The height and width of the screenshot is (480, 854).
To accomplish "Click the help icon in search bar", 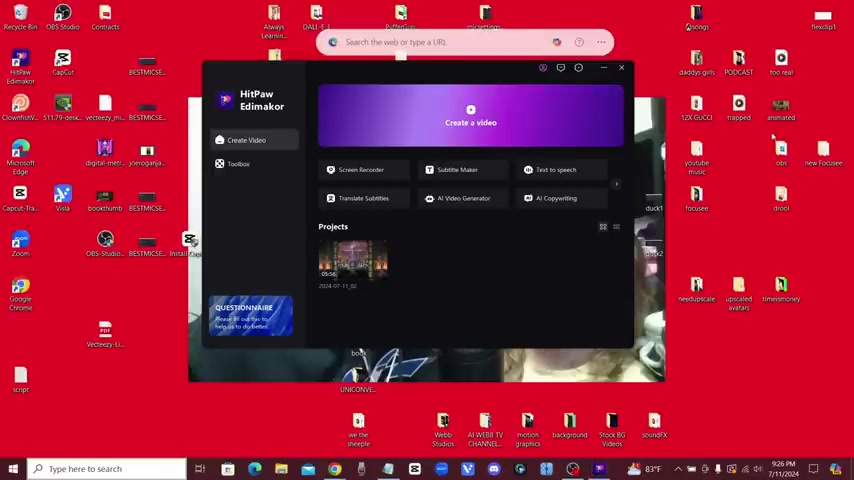I will tap(579, 42).
